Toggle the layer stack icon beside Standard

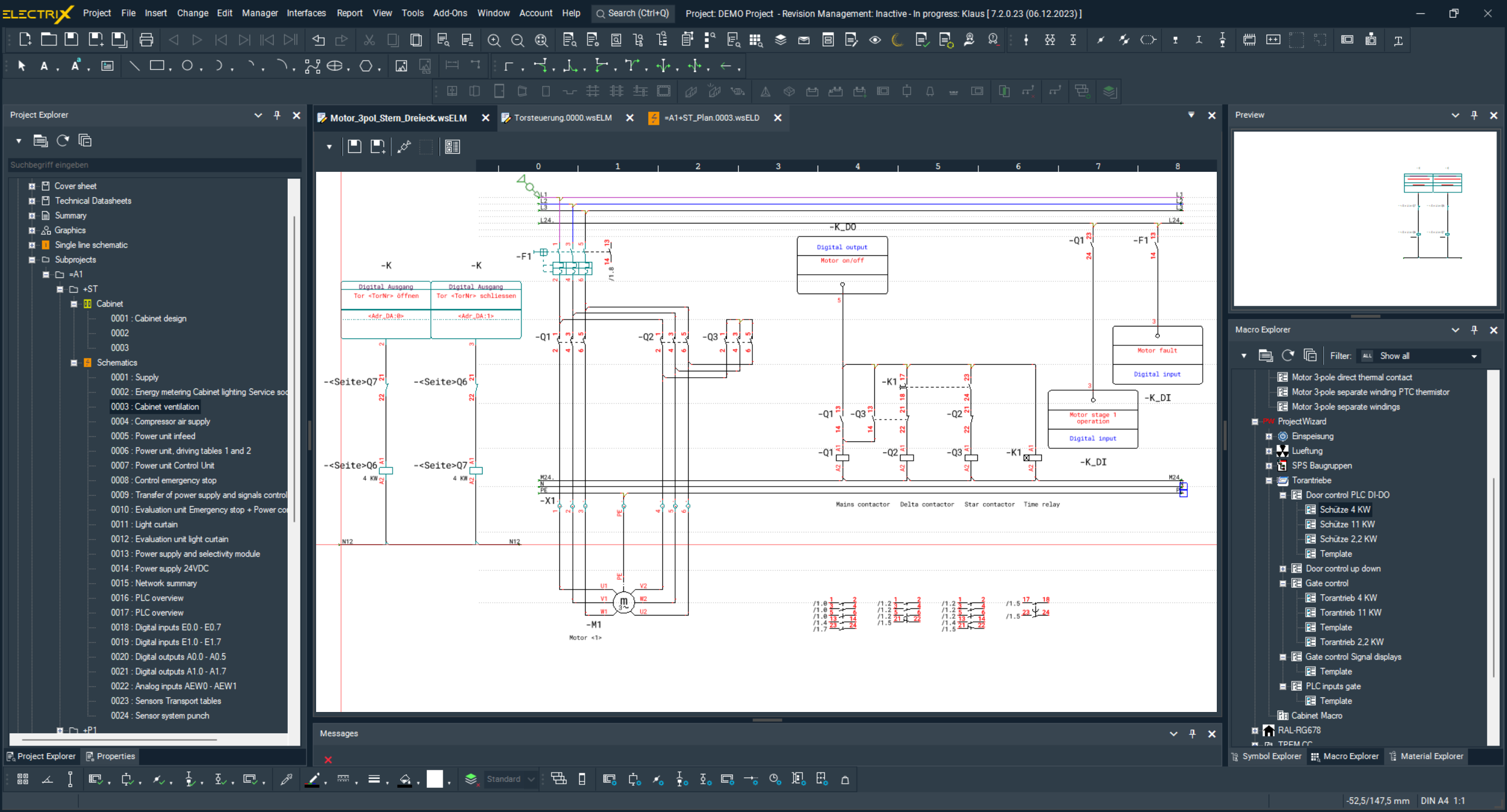[x=471, y=779]
